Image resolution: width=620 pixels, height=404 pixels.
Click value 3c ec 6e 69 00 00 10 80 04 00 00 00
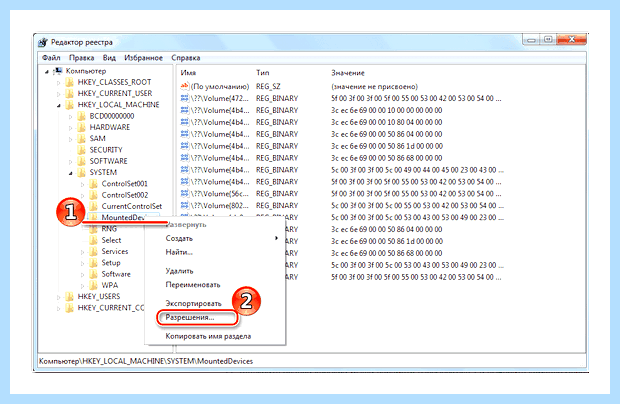(x=387, y=122)
